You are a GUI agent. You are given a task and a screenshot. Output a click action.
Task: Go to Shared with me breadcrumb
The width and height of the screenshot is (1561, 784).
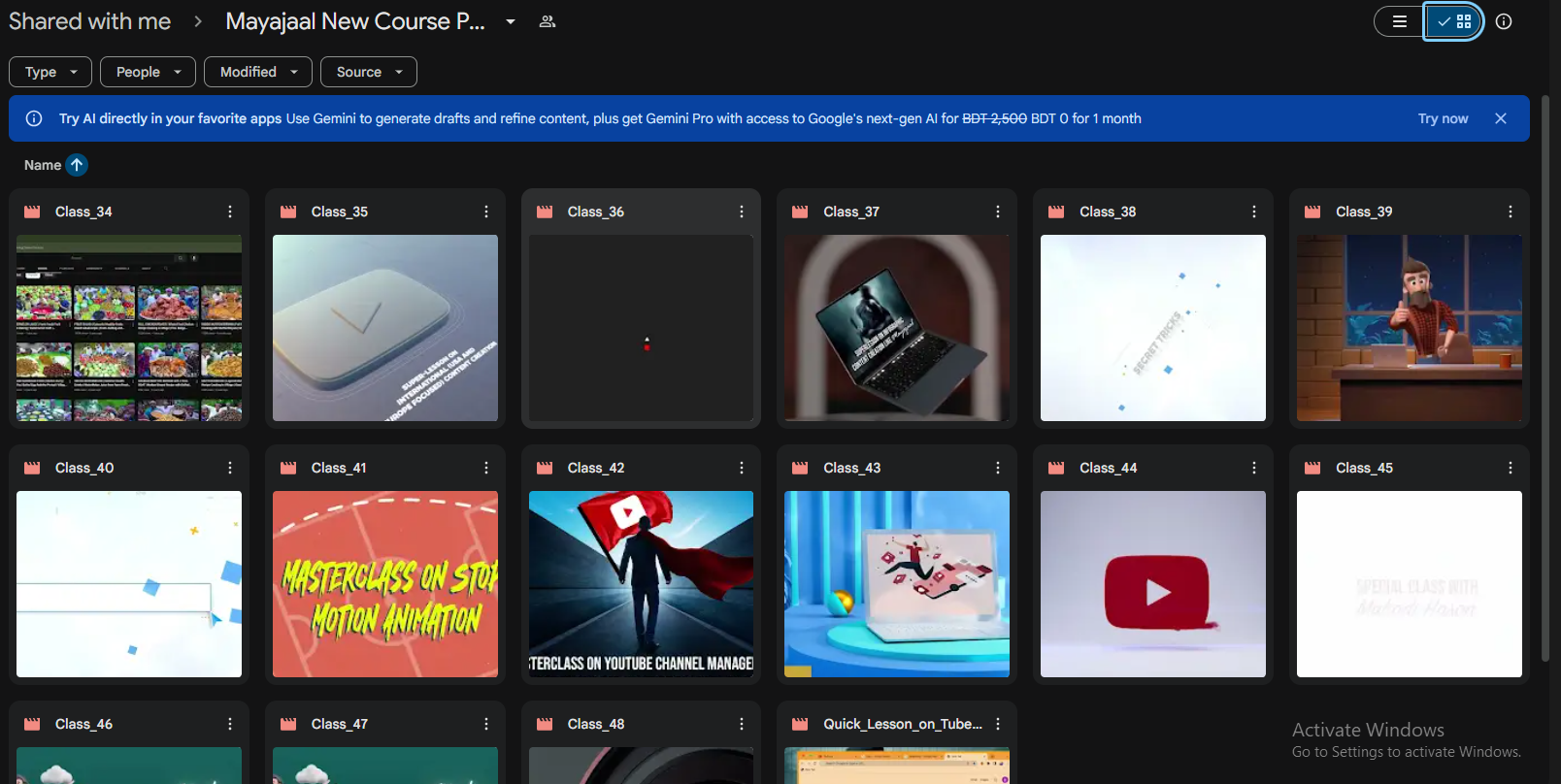point(89,21)
